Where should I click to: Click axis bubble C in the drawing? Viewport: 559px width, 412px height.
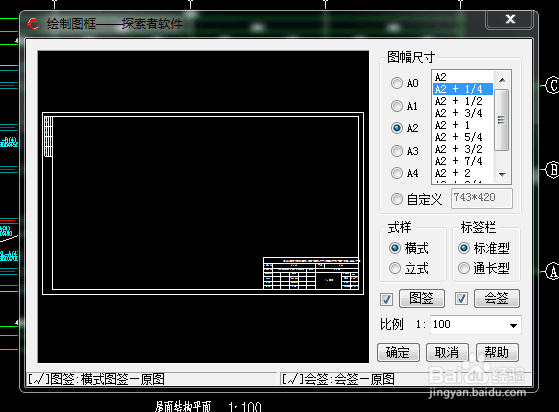click(552, 85)
